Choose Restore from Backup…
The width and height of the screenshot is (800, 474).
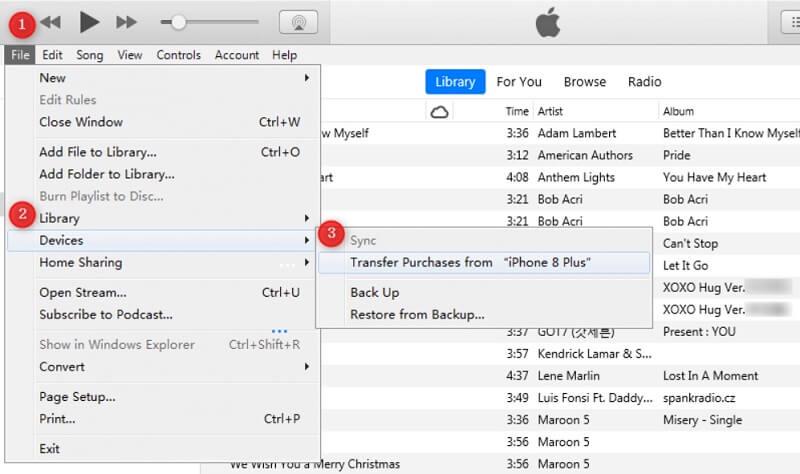[484, 314]
